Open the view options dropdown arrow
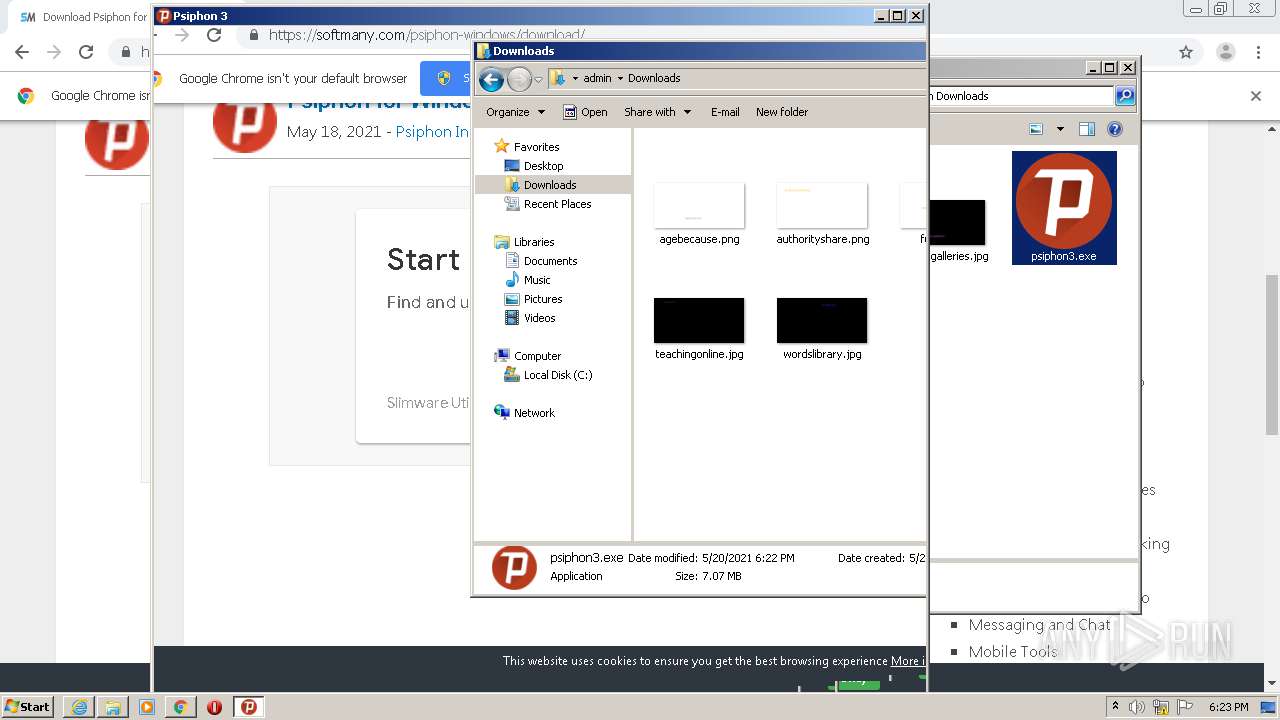Screen dimensions: 1280x720 [1060, 129]
